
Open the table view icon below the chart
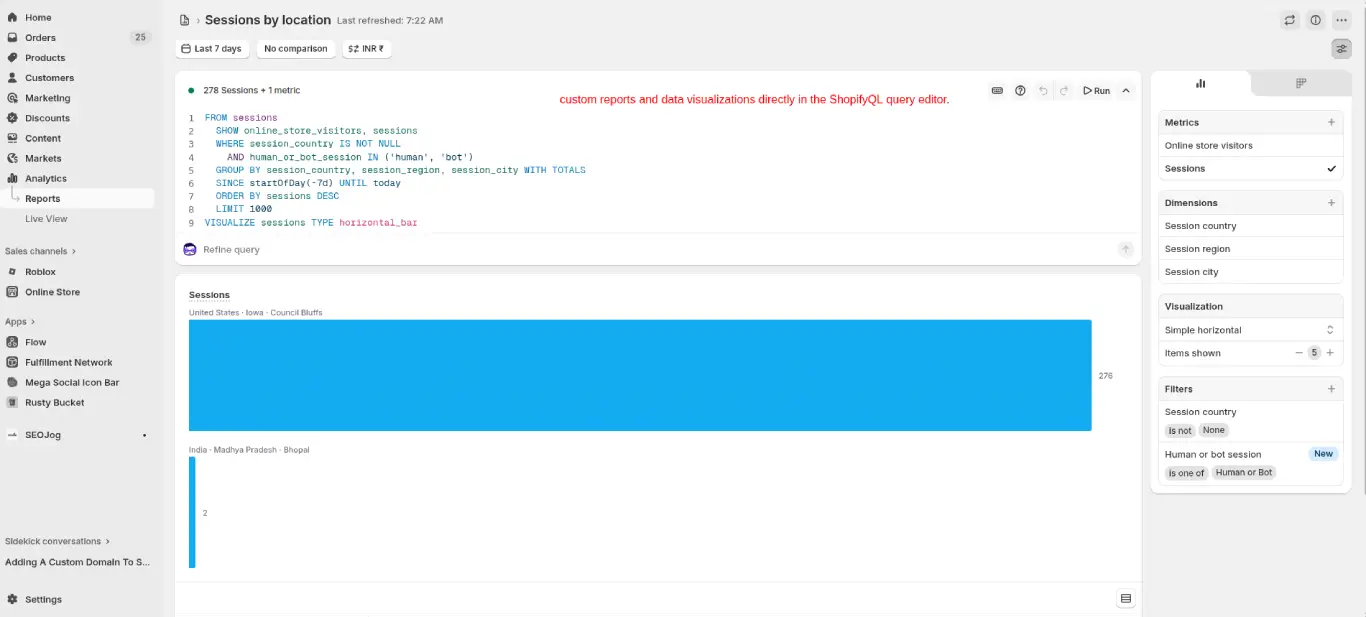(1125, 597)
